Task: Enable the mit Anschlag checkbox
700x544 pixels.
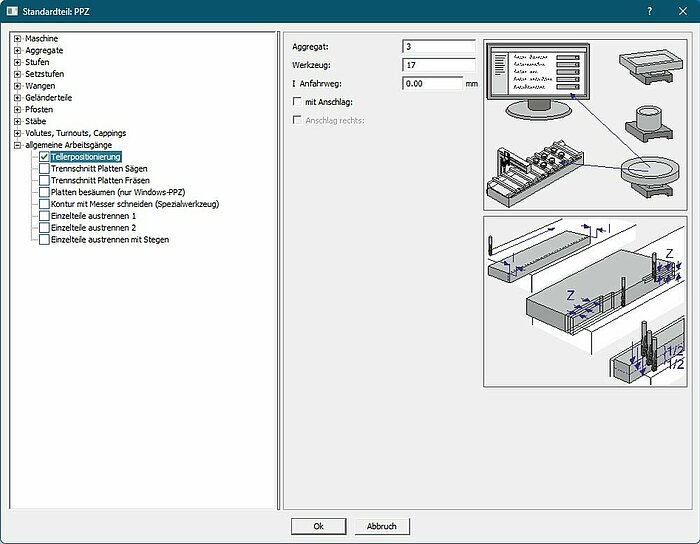Action: pyautogui.click(x=297, y=102)
